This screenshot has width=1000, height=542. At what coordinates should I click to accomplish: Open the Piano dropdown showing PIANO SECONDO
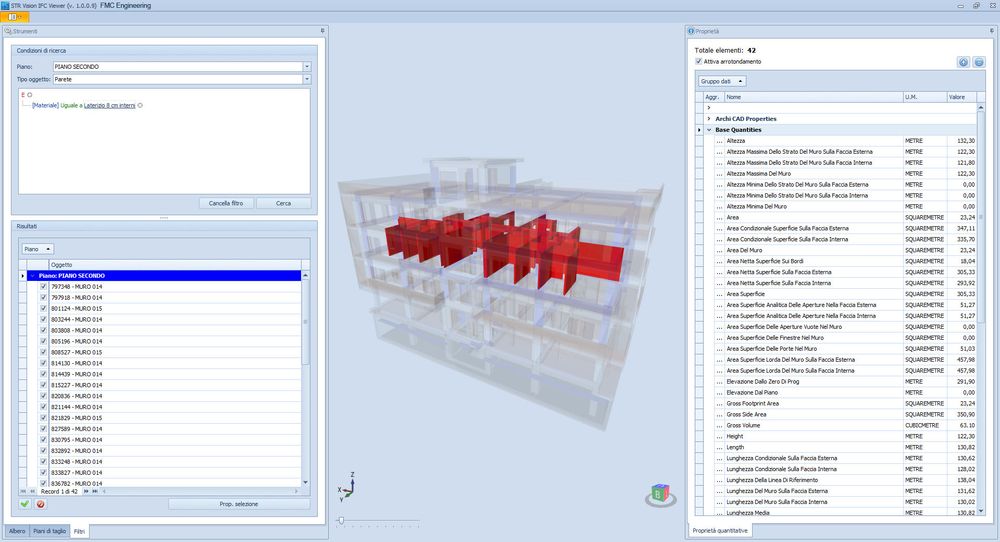coord(307,67)
